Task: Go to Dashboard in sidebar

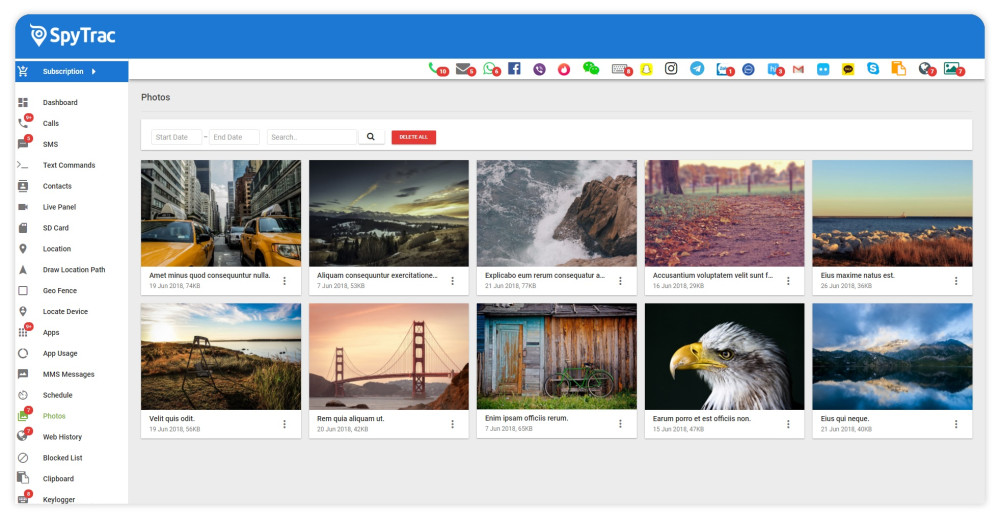Action: (x=60, y=103)
